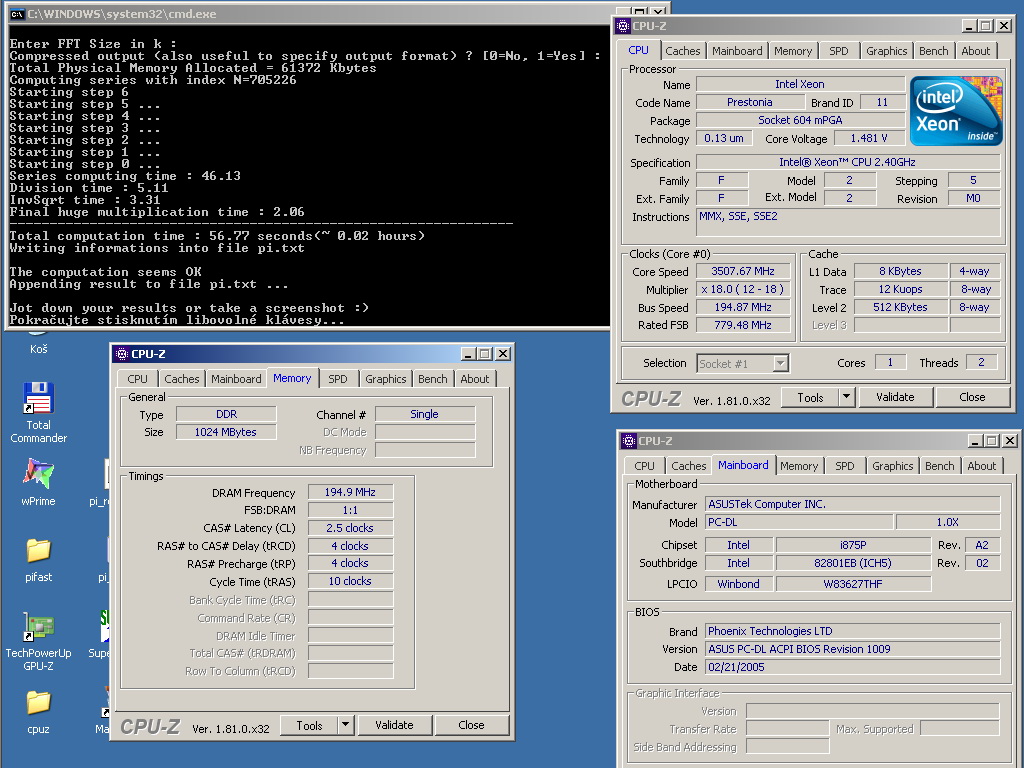
Task: Select Memory tab in Mainboard window
Action: [799, 466]
